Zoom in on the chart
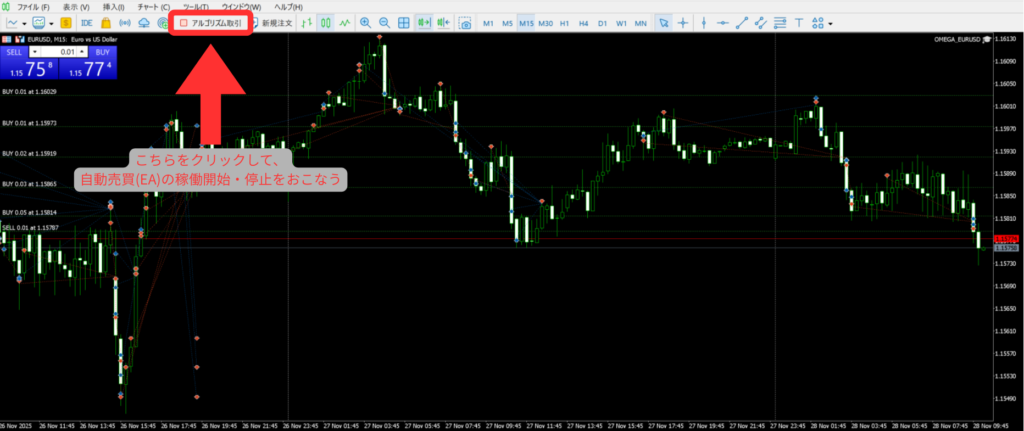Screen dimensions: 1024x431 coord(365,22)
